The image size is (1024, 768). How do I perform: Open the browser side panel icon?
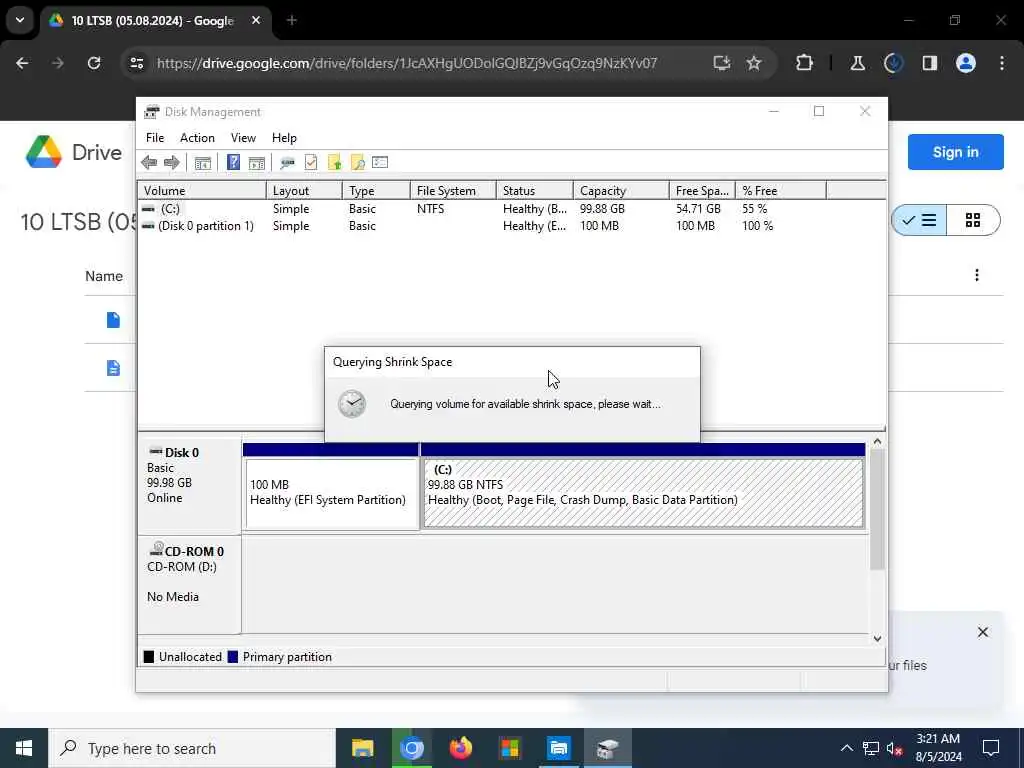[x=930, y=63]
